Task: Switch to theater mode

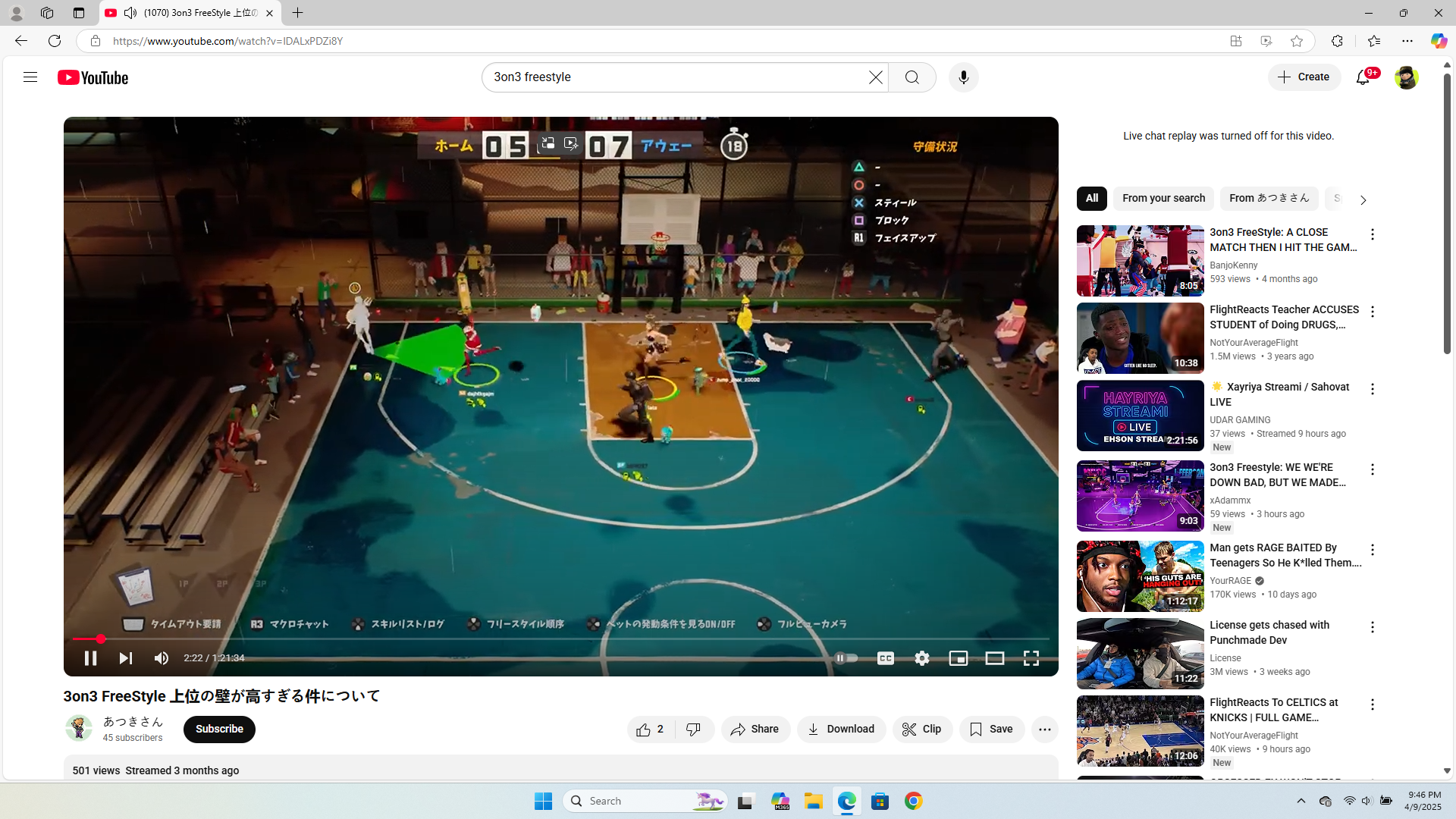Action: (x=995, y=658)
